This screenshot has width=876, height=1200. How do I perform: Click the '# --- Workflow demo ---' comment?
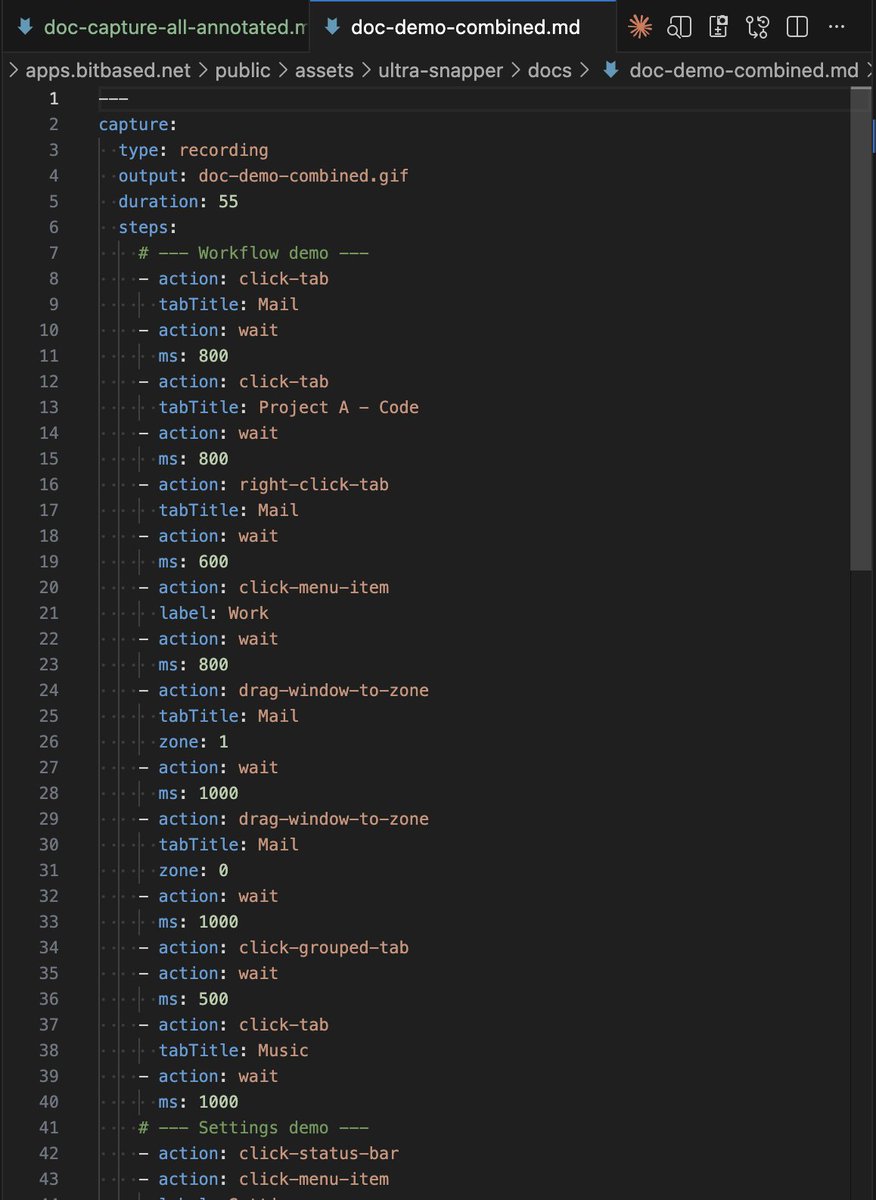click(254, 253)
